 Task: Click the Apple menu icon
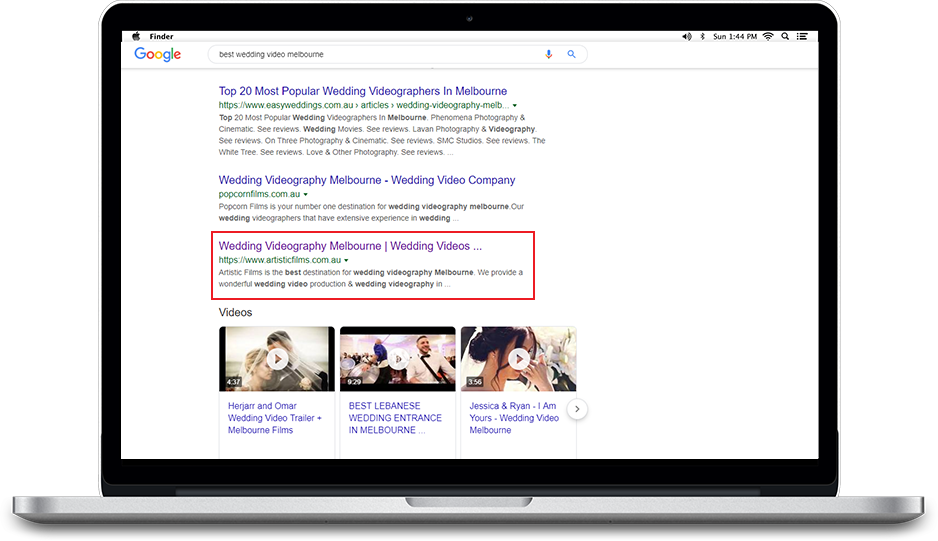coord(136,36)
